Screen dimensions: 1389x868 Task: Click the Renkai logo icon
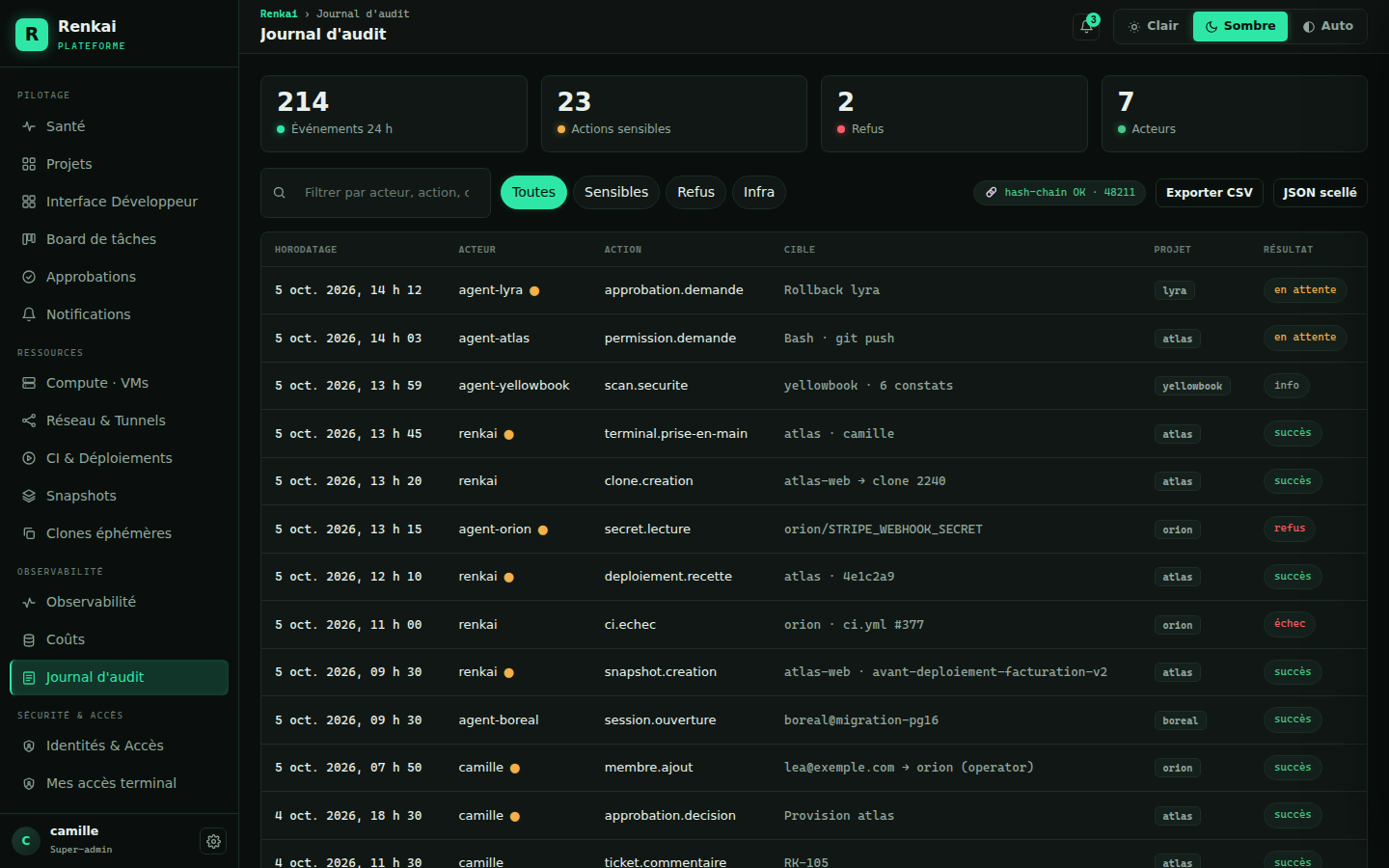pos(32,34)
